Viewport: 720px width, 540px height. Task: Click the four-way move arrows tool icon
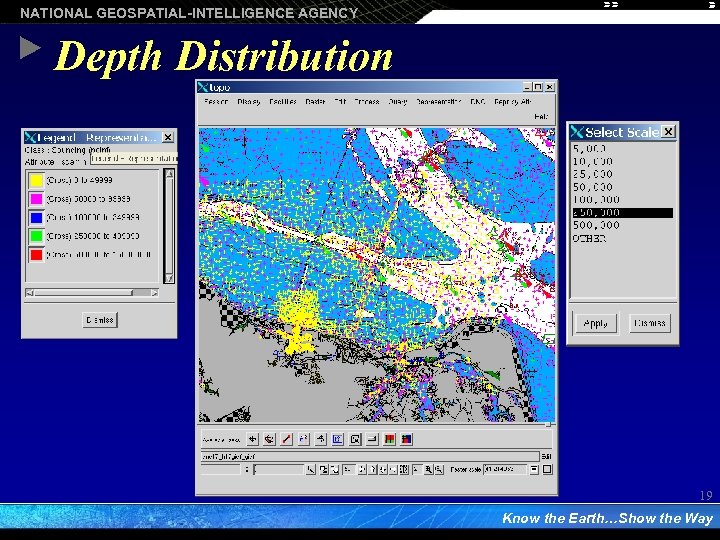click(x=253, y=439)
